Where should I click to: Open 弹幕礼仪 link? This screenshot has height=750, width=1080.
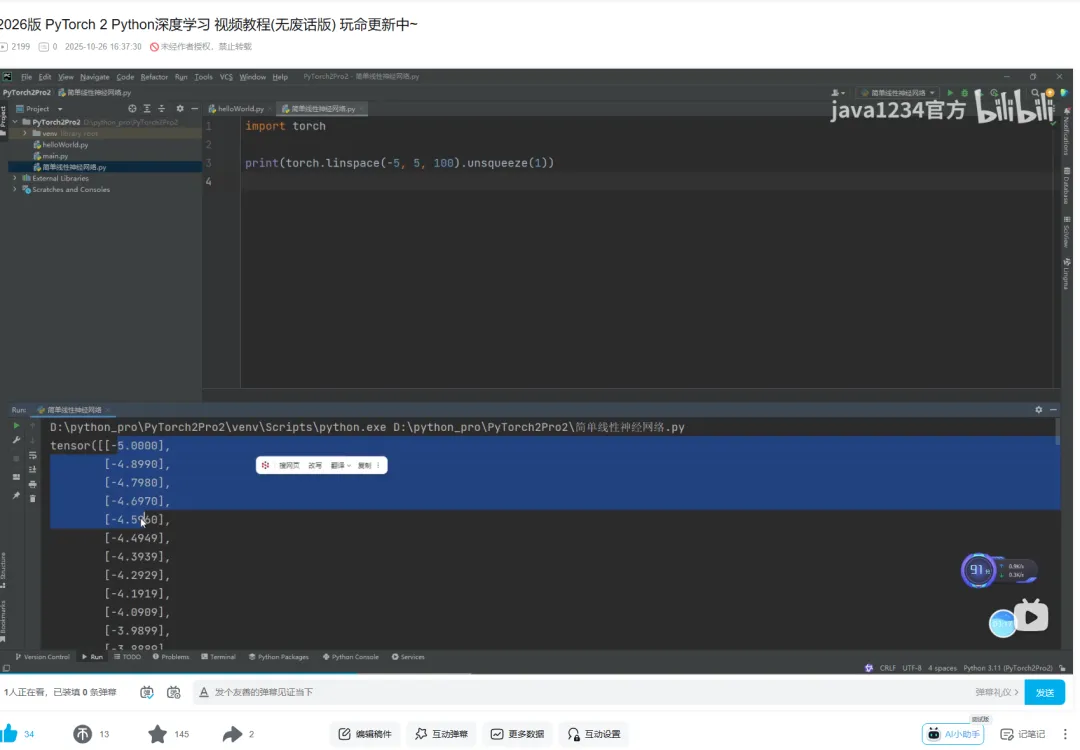point(996,692)
